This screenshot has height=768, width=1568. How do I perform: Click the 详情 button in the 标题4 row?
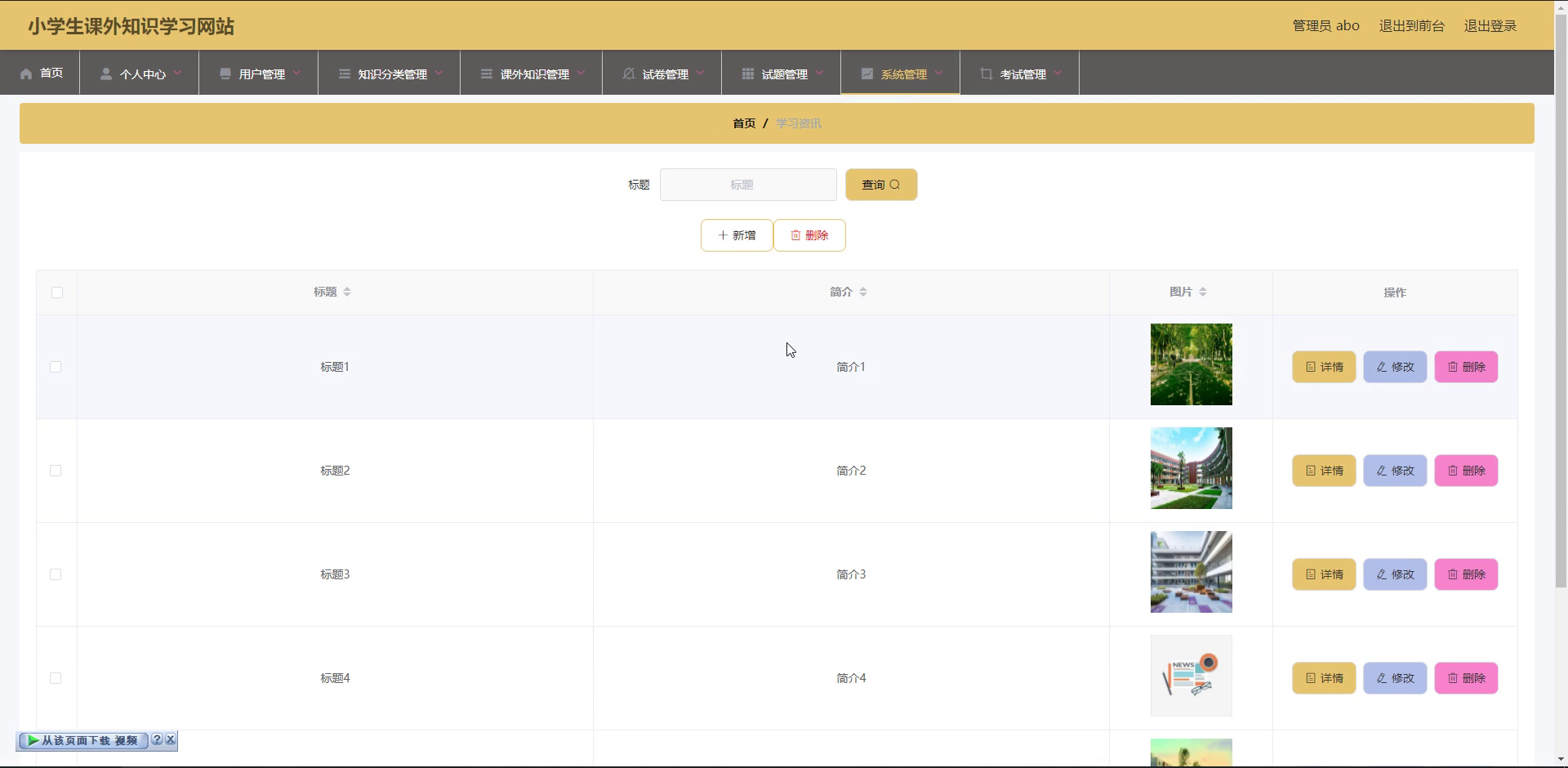click(x=1324, y=678)
